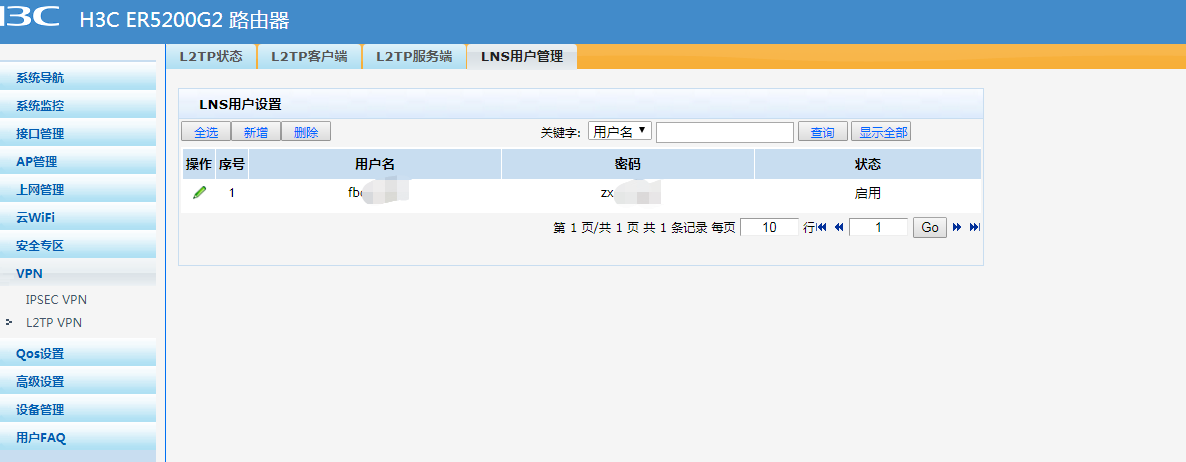
Task: Click the 启用 status cell
Action: click(x=868, y=193)
